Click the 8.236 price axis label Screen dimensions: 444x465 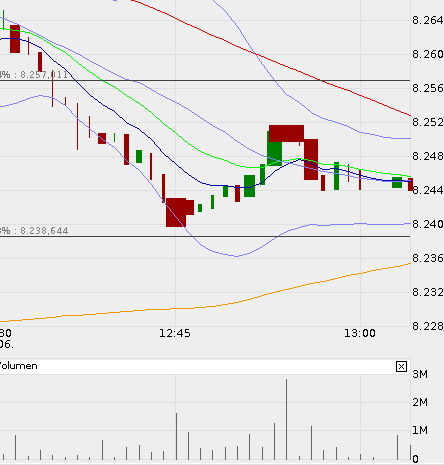pyautogui.click(x=428, y=258)
